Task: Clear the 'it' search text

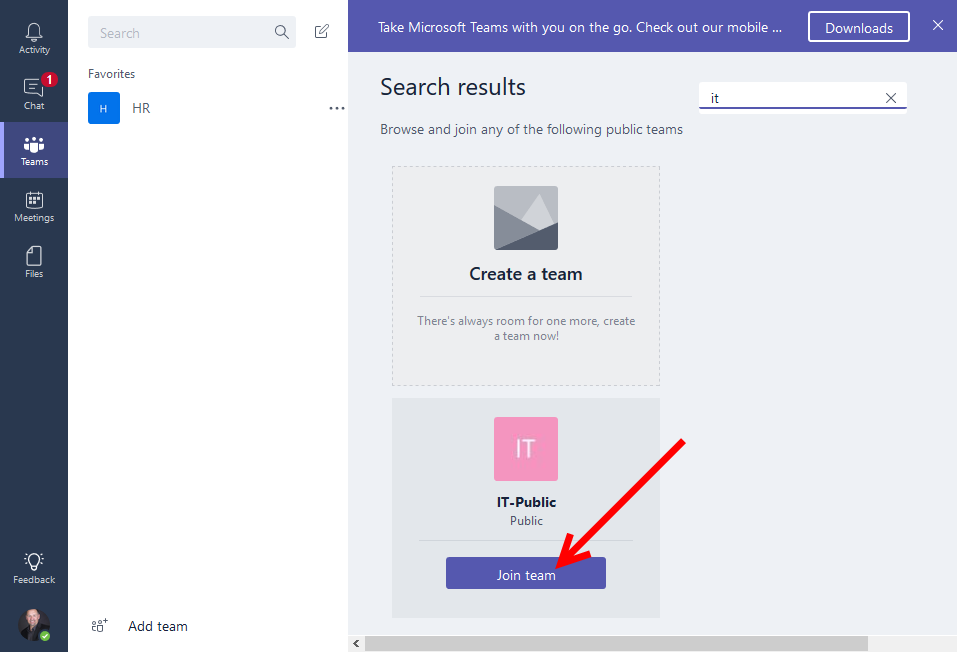Action: tap(891, 98)
